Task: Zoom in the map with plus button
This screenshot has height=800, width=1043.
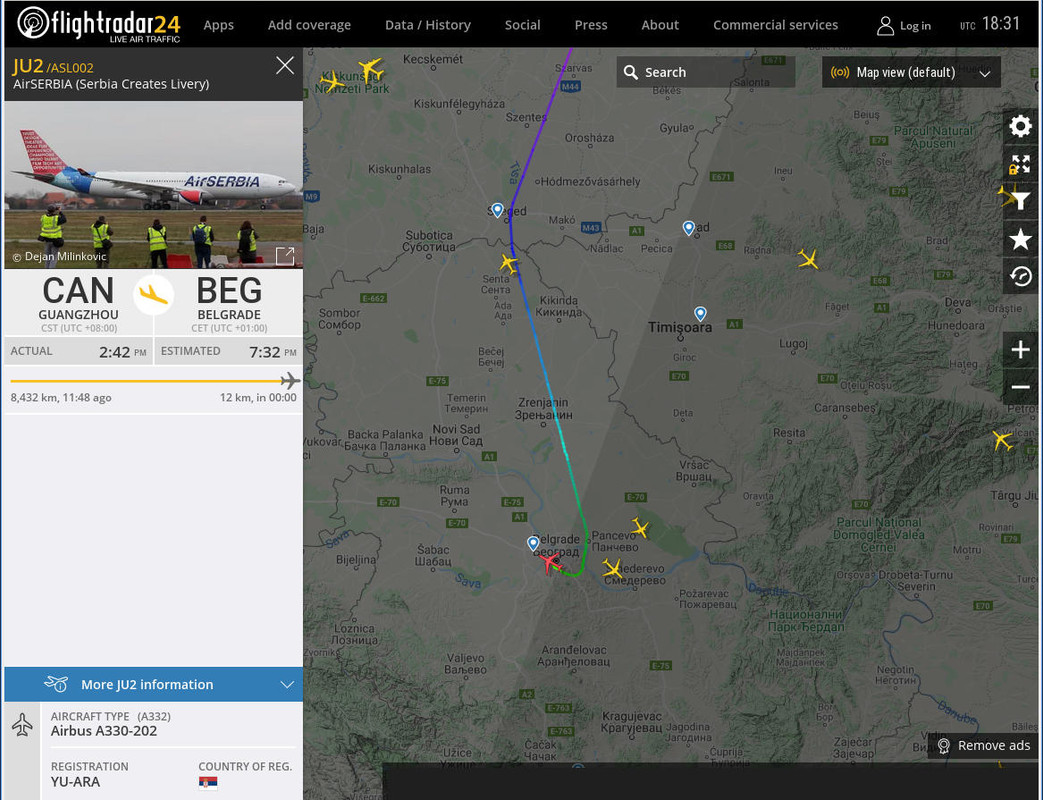Action: tap(1020, 349)
